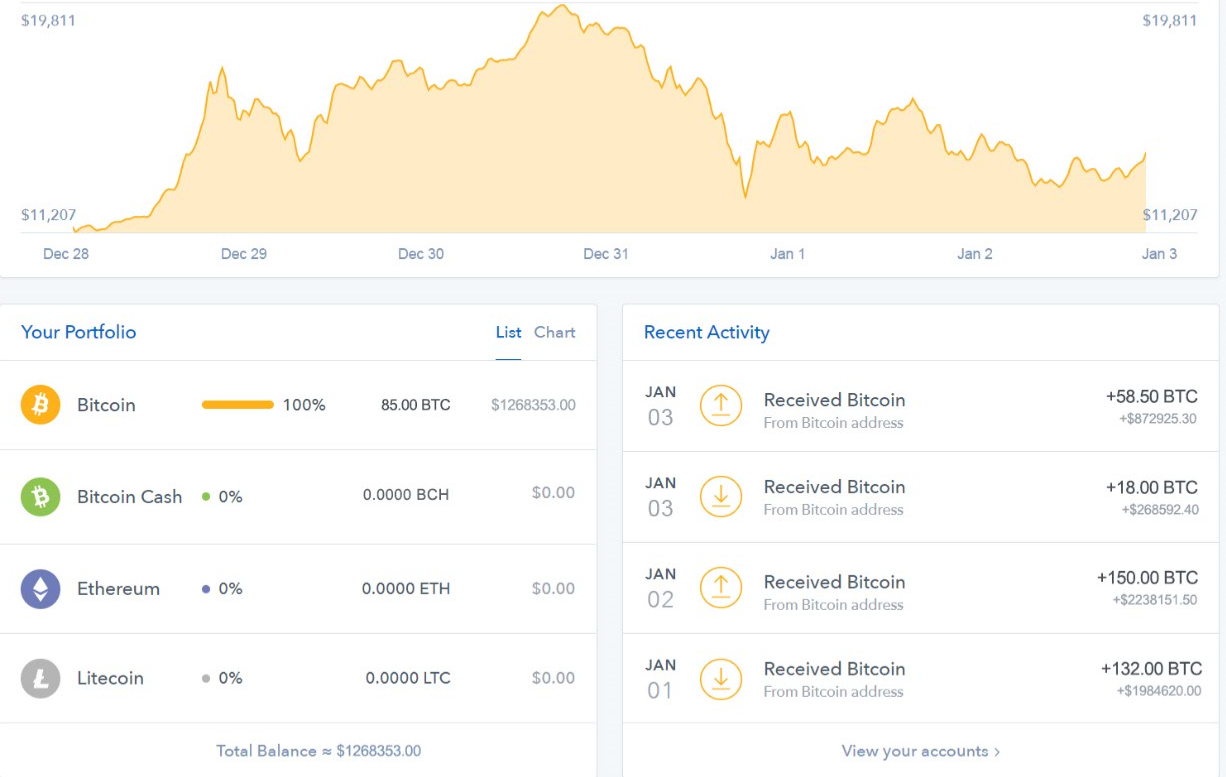Click the arrow icon for +58.50 BTC
Viewport: 1226px width, 777px height.
pyautogui.click(x=721, y=405)
